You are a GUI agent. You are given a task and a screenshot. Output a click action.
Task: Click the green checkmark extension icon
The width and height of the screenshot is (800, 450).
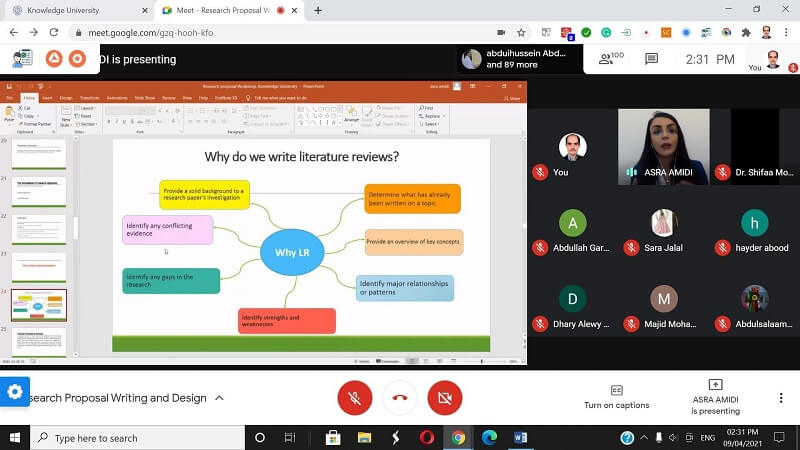[586, 33]
